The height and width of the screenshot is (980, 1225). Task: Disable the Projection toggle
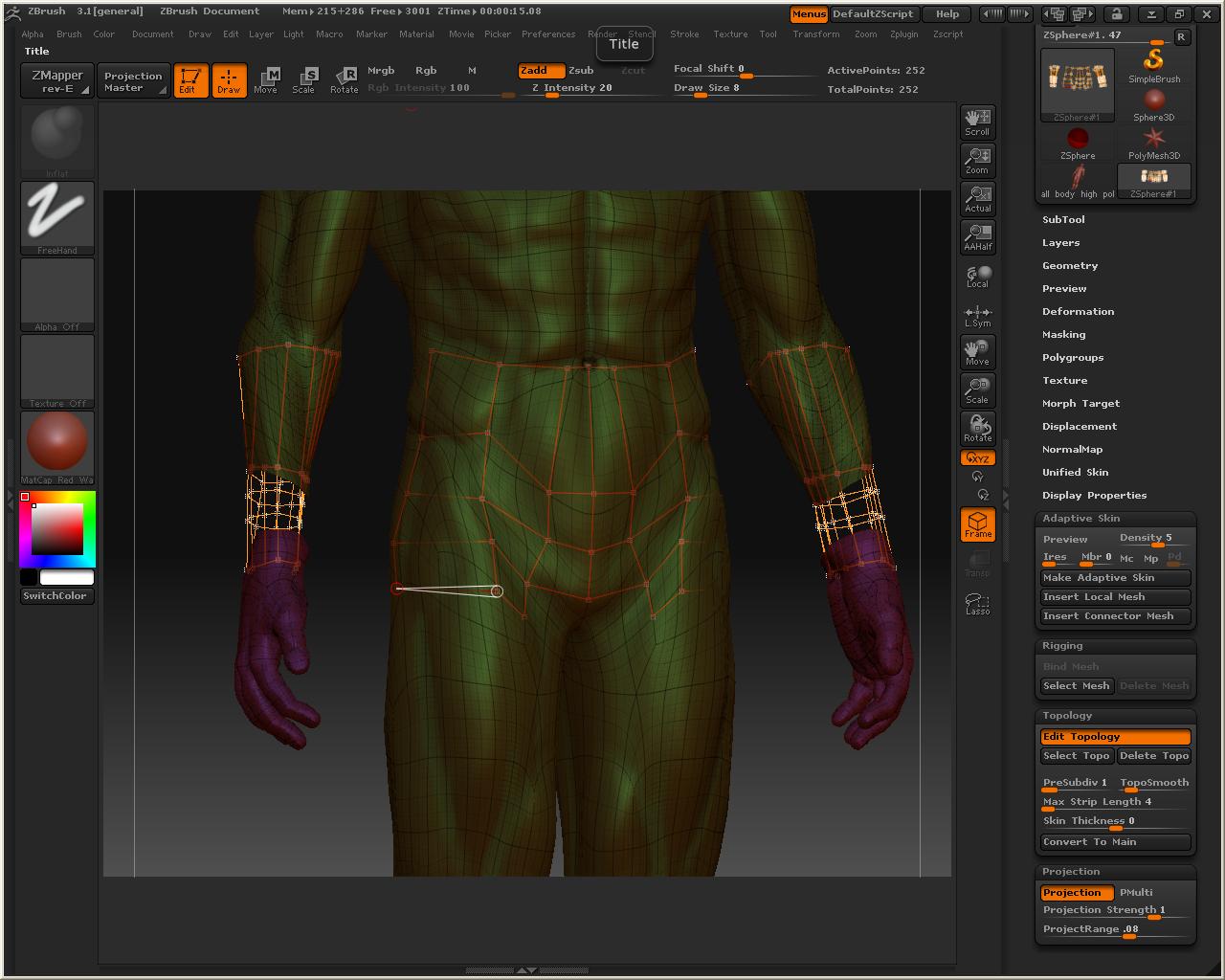pos(1073,892)
